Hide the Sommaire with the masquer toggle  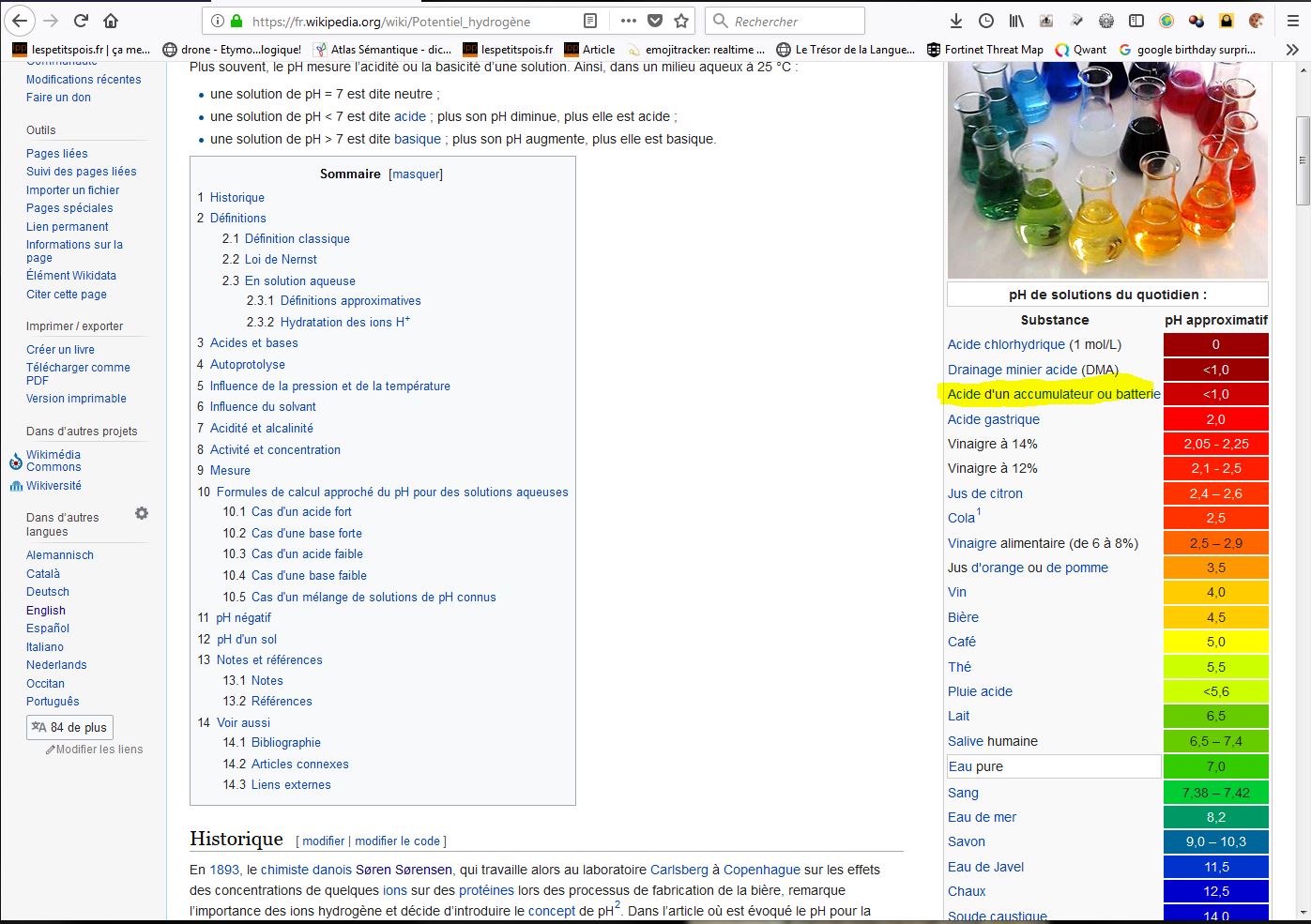coord(416,174)
